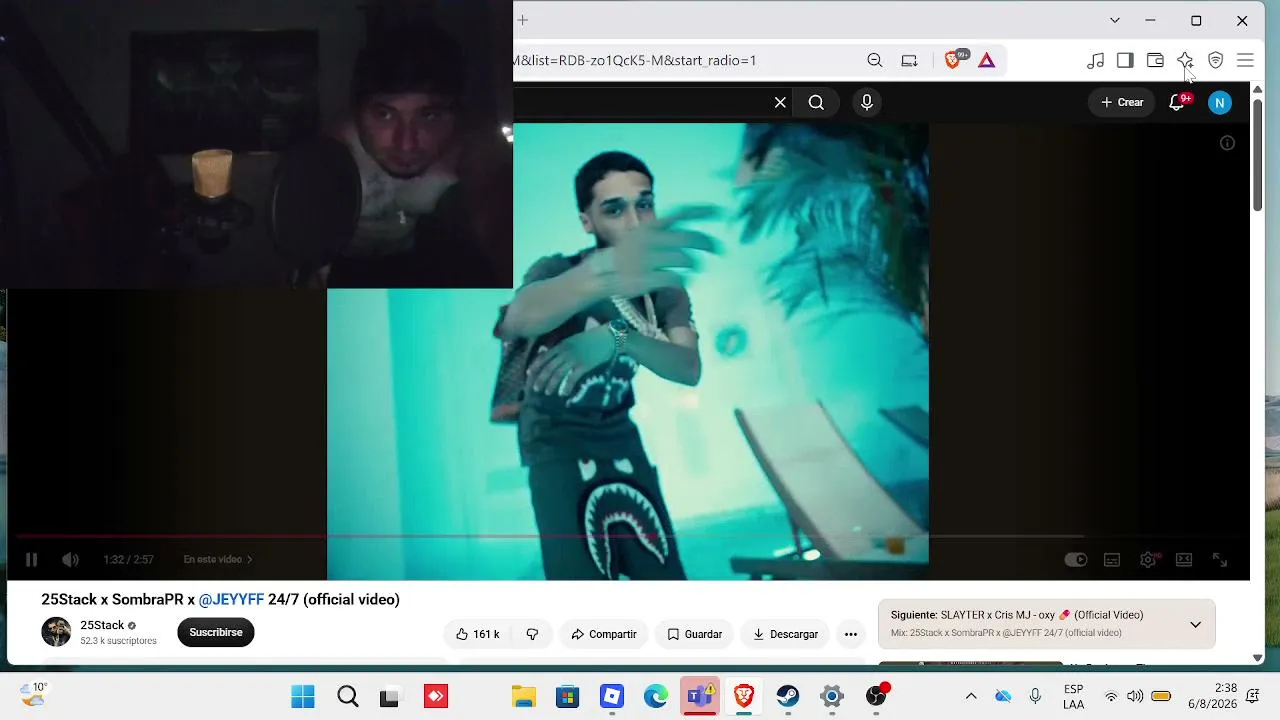This screenshot has width=1280, height=720.
Task: Open the player settings gear
Action: [x=1148, y=560]
